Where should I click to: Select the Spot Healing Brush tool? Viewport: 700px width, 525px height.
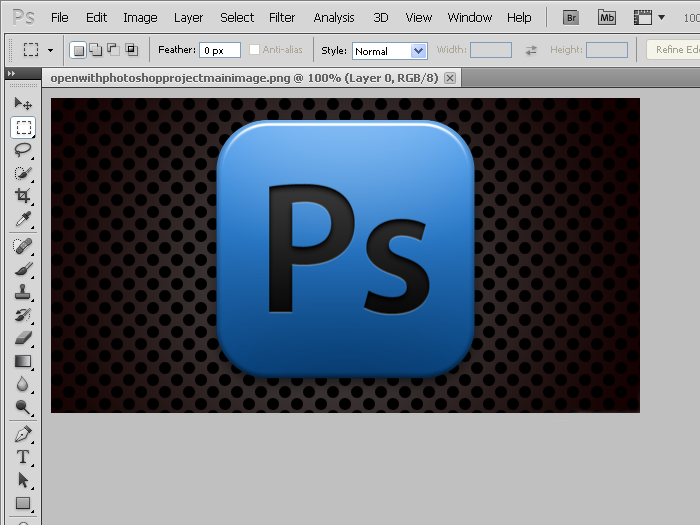(x=23, y=246)
